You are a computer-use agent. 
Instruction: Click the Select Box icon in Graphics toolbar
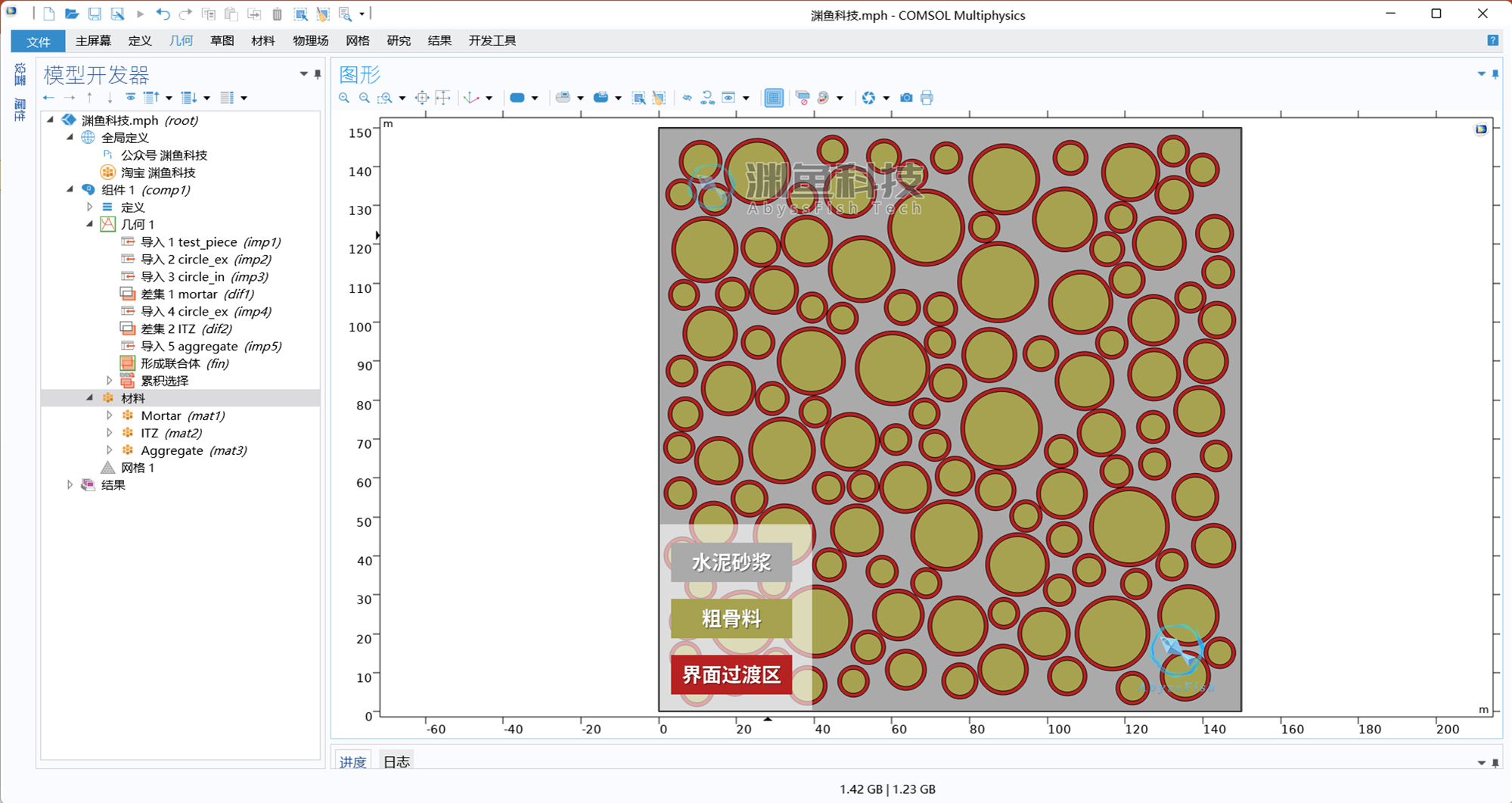pos(639,98)
